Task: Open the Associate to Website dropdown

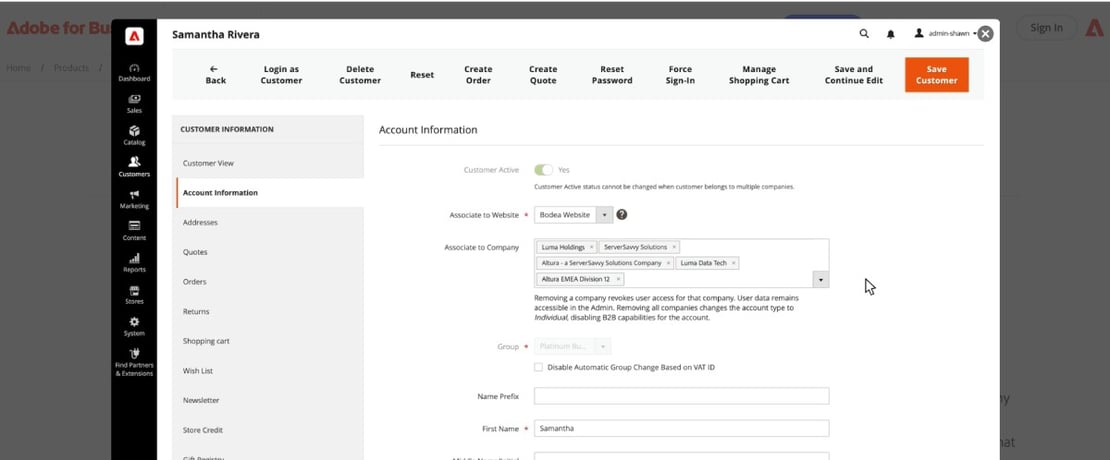Action: (x=573, y=214)
